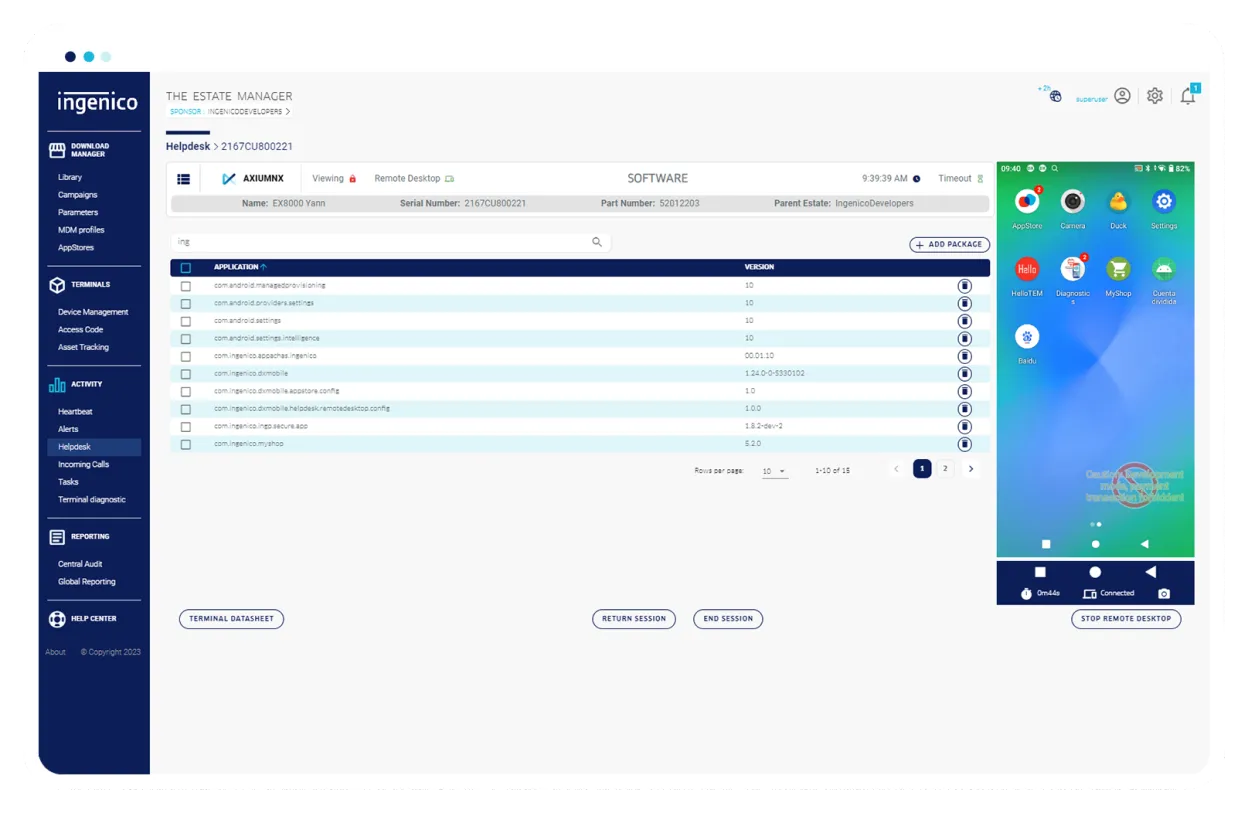Delete com.ingenico.dxmobile 1.24.0 package
Viewport: 1248px width, 813px height.
[x=964, y=374]
